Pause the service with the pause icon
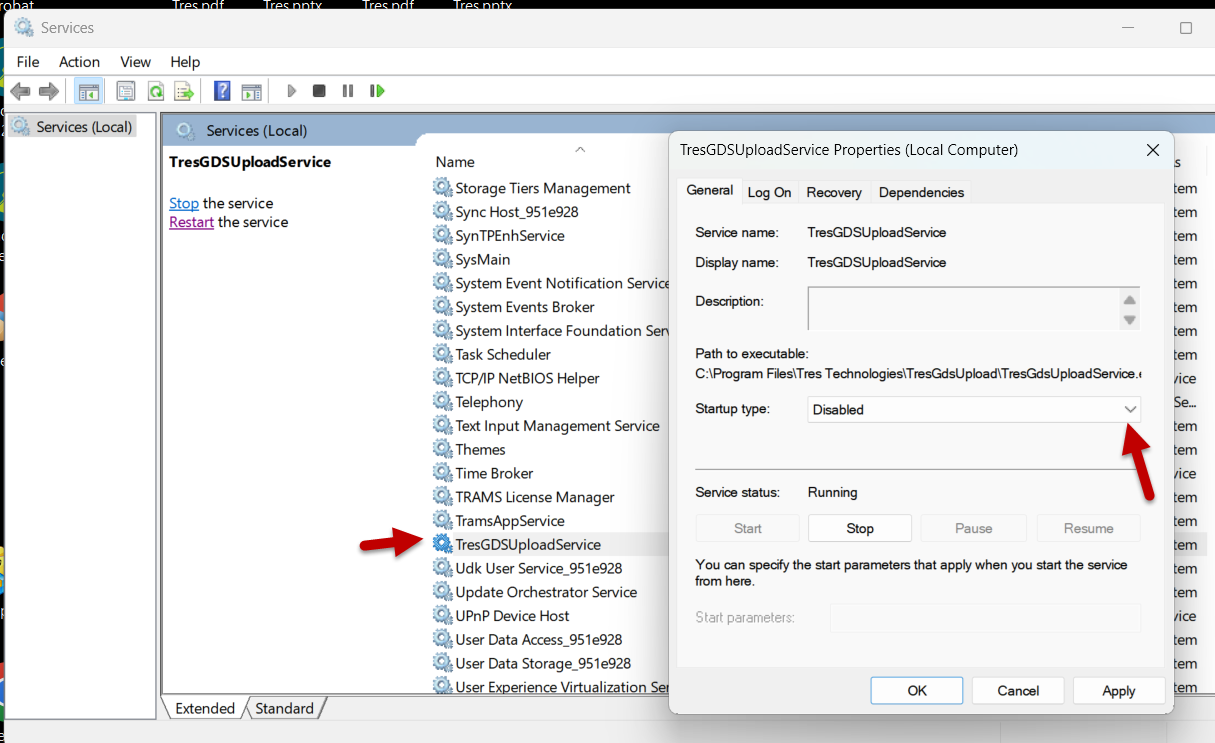 346,90
